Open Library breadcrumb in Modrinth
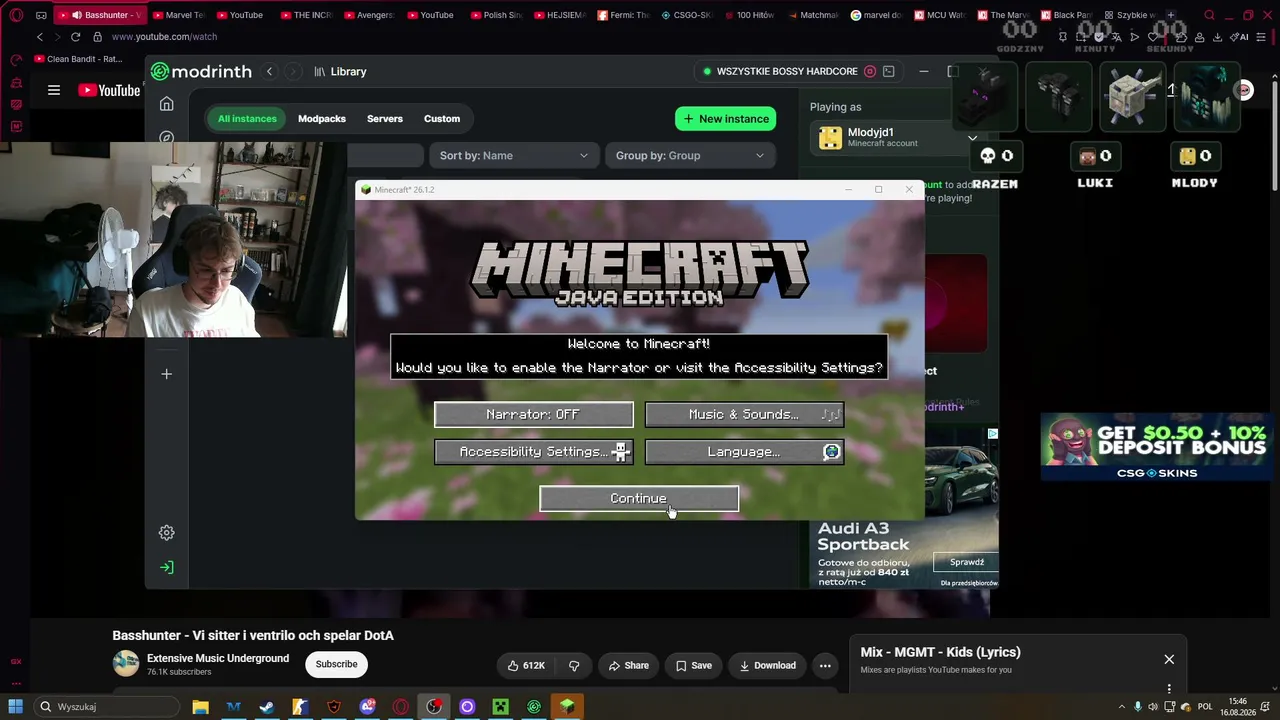 point(340,72)
